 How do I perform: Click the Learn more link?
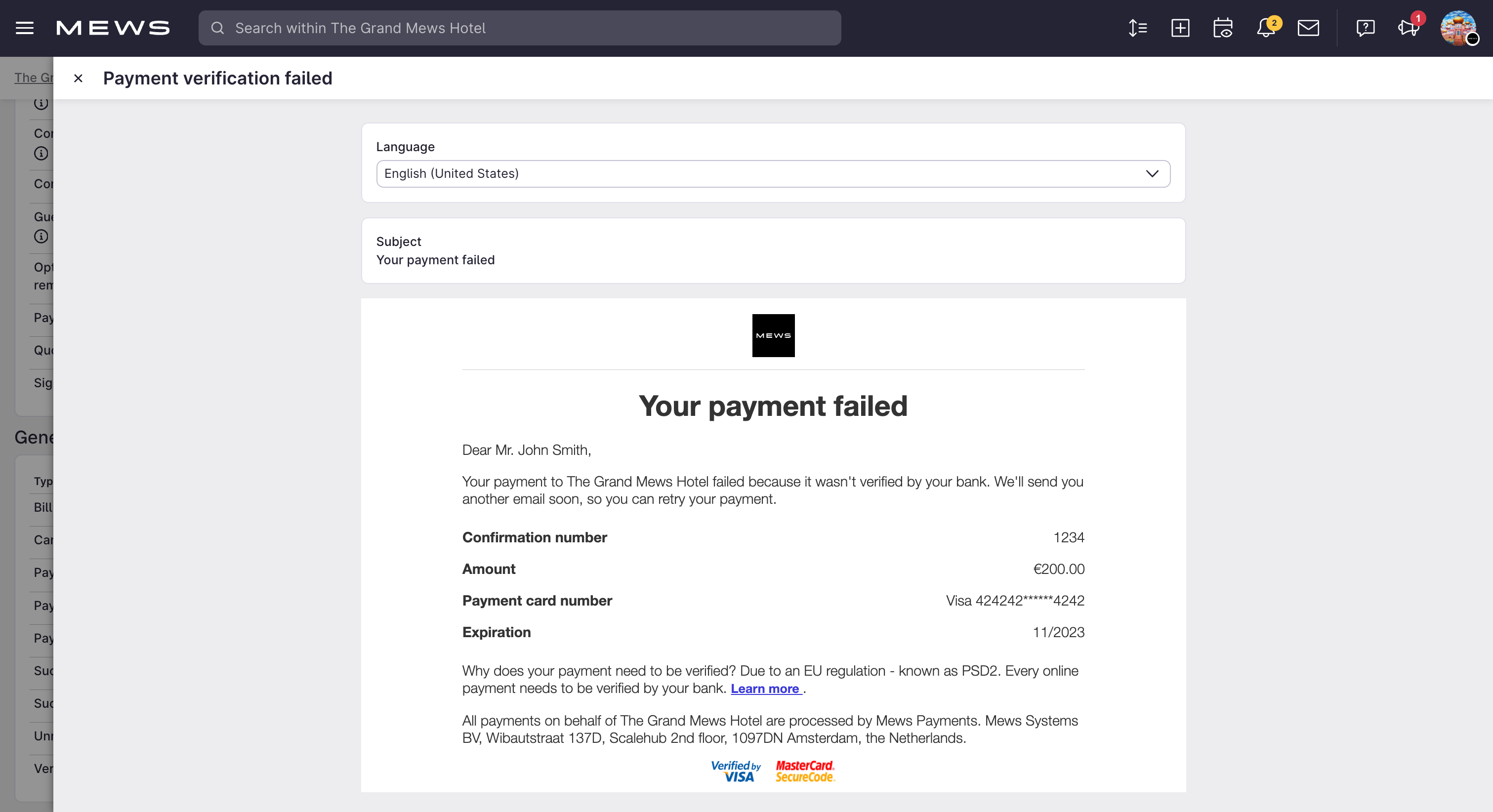point(766,689)
